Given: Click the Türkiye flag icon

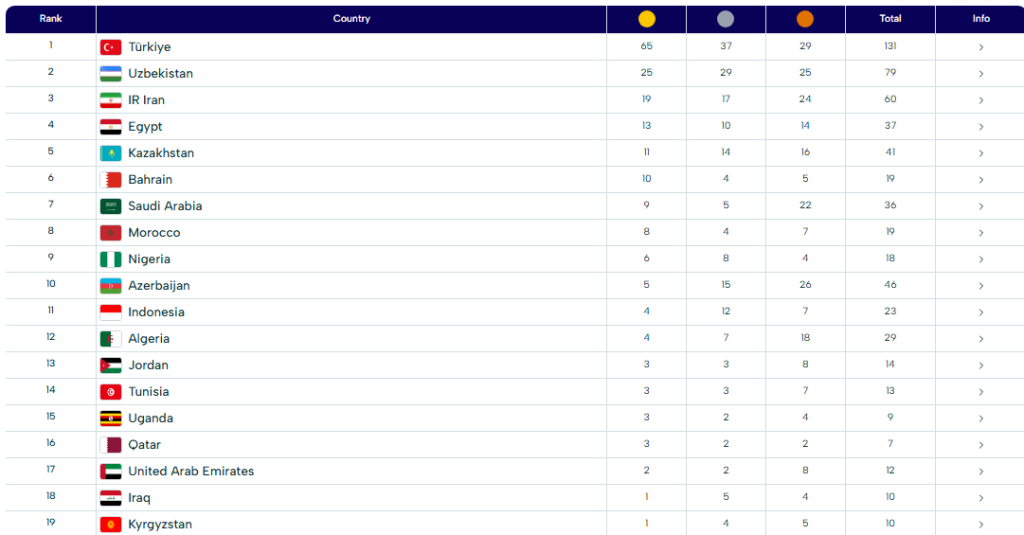Looking at the screenshot, I should point(110,47).
